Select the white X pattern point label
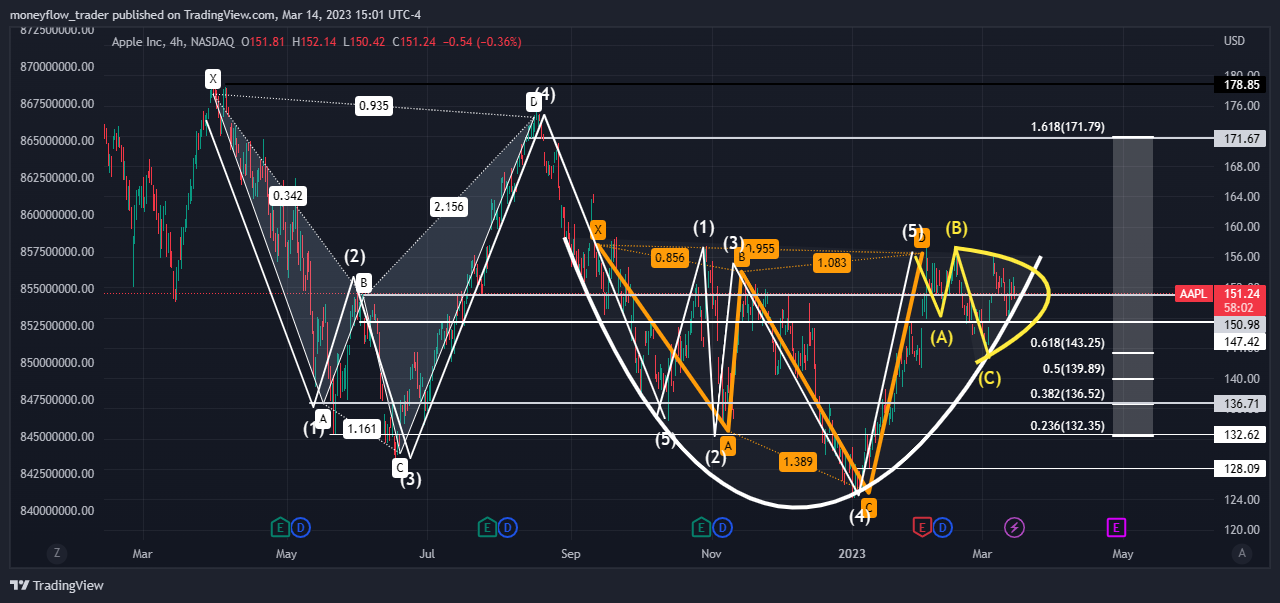Viewport: 1280px width, 603px height. (x=212, y=78)
